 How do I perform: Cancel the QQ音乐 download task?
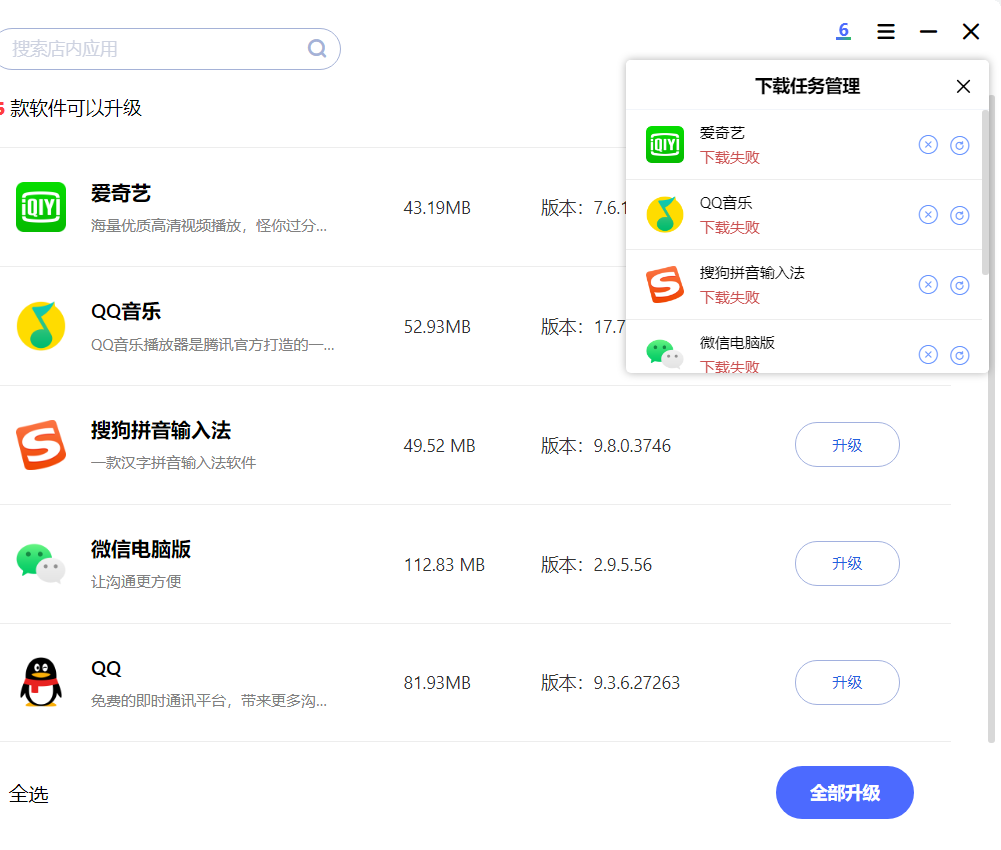coord(928,215)
